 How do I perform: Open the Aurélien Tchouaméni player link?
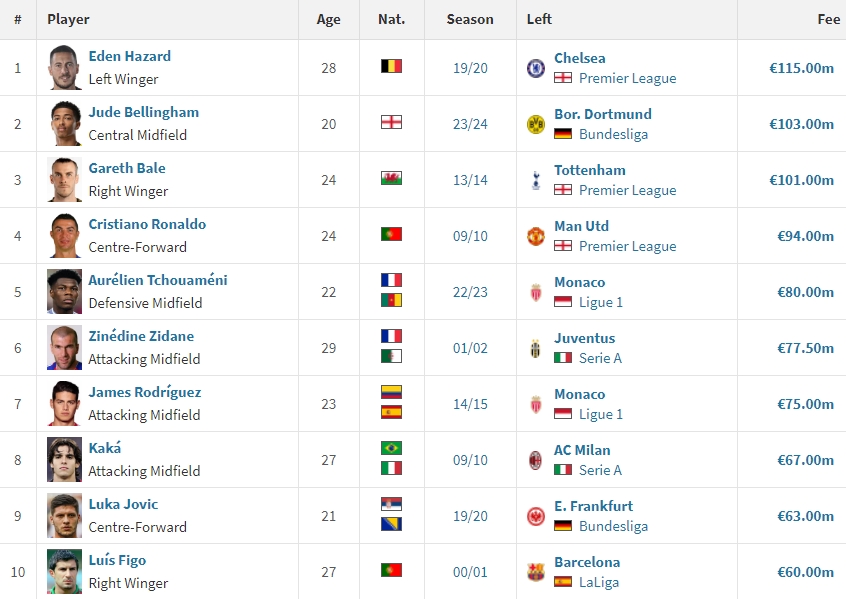(158, 280)
